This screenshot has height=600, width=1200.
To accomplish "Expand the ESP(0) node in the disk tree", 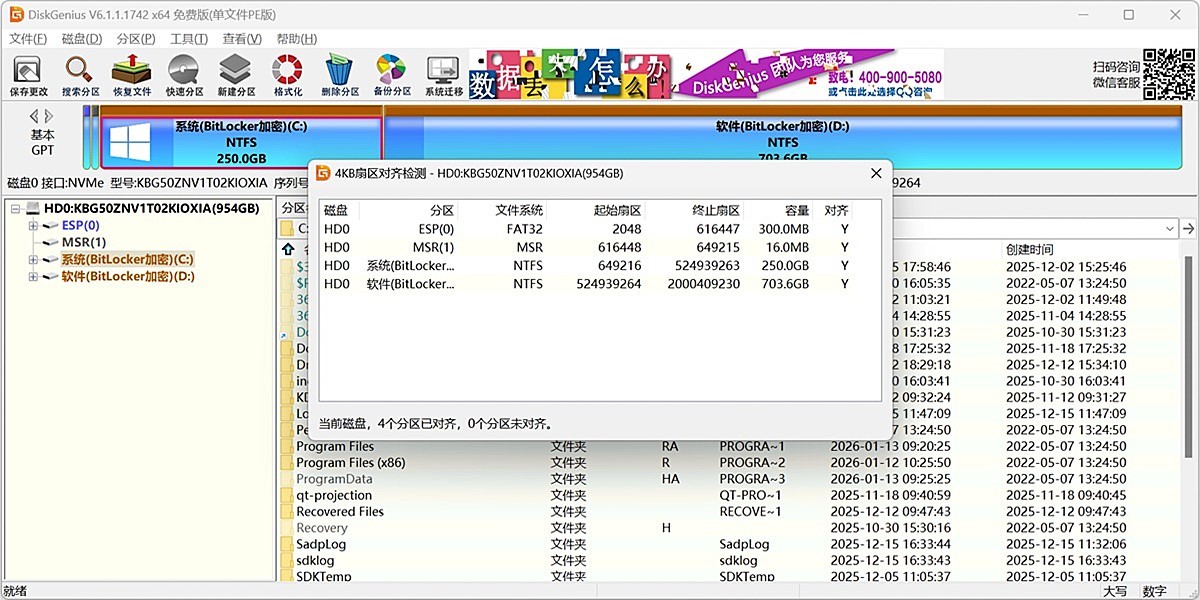I will pos(32,225).
